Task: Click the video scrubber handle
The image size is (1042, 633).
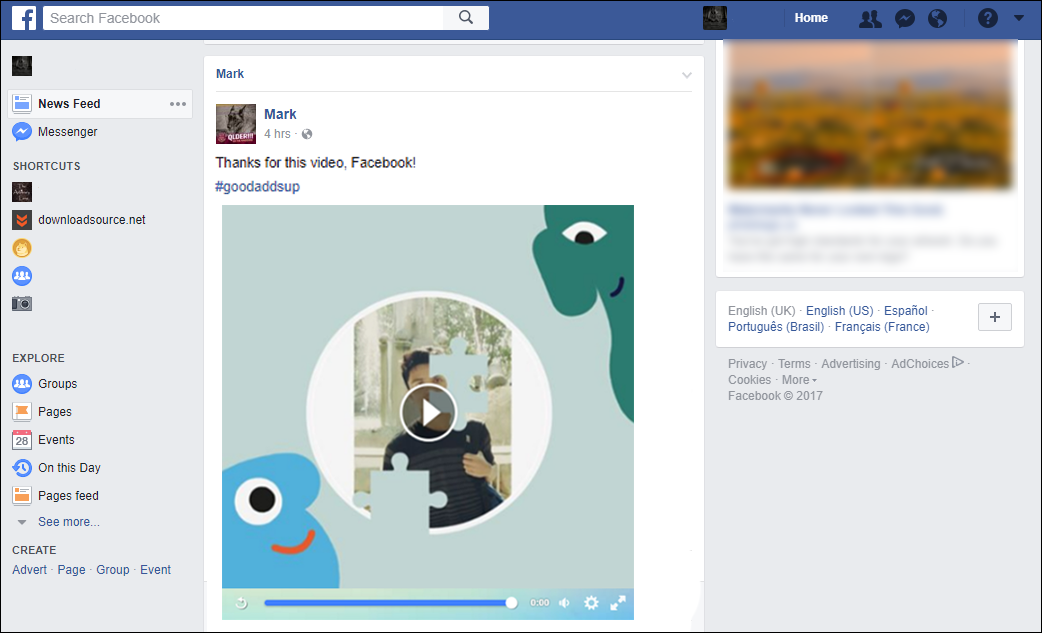Action: (511, 603)
